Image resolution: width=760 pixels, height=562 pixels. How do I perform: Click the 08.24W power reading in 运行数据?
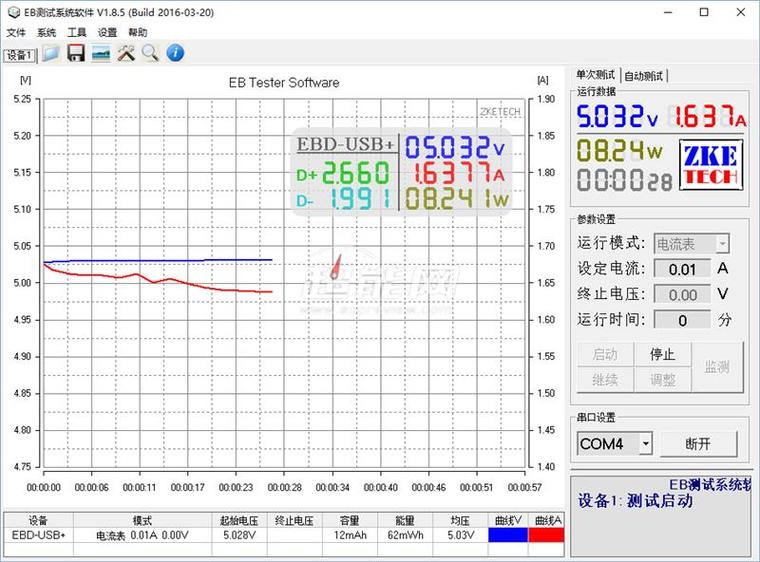click(x=619, y=150)
